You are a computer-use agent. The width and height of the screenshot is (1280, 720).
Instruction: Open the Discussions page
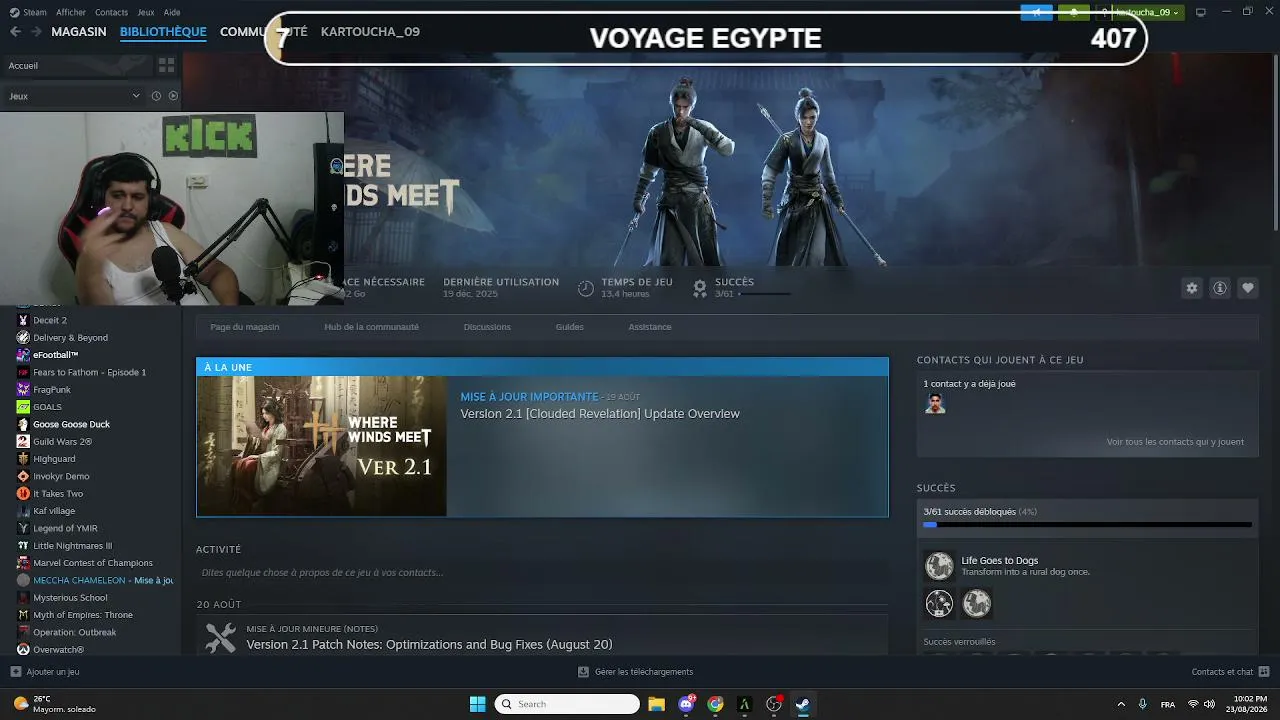487,327
